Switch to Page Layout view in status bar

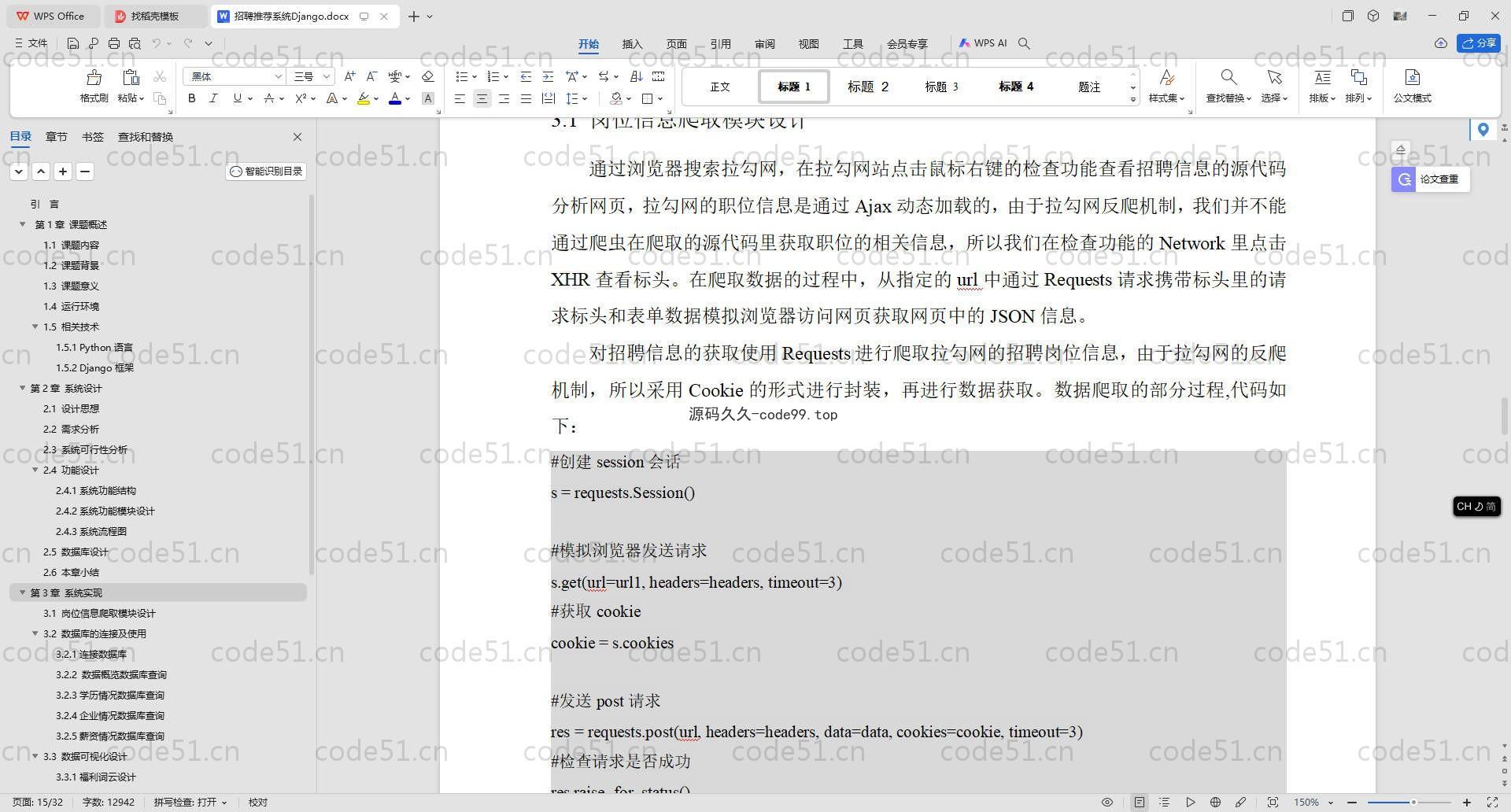1140,803
